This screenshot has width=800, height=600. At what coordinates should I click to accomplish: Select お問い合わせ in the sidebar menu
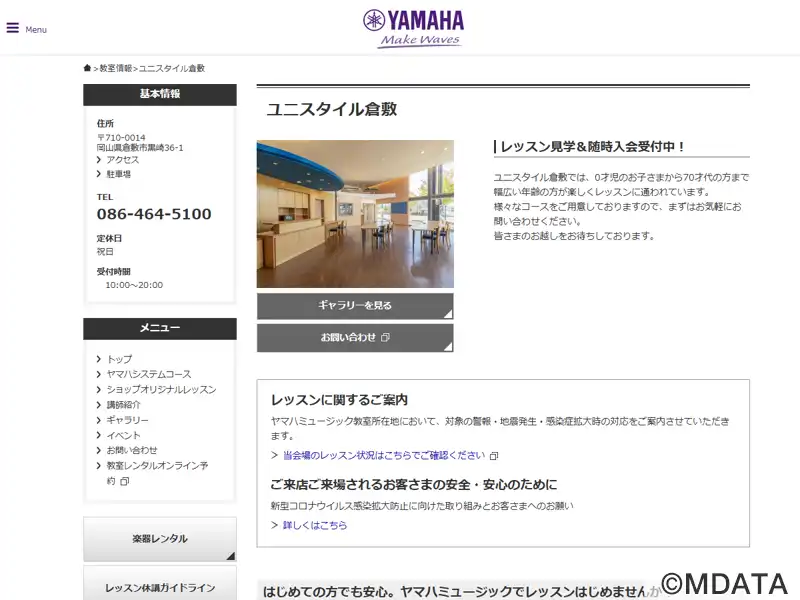(x=132, y=450)
